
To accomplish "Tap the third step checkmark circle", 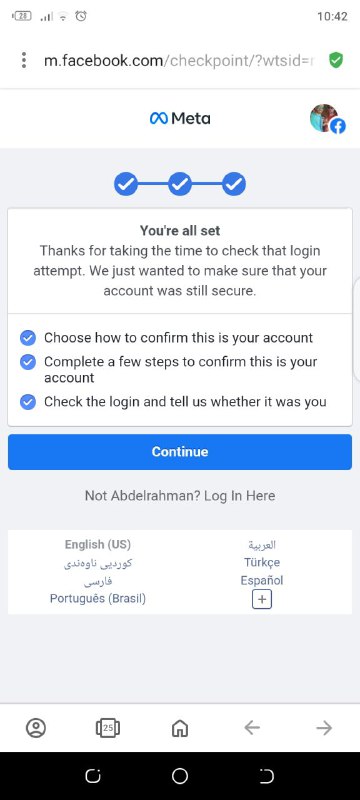I will (x=234, y=184).
